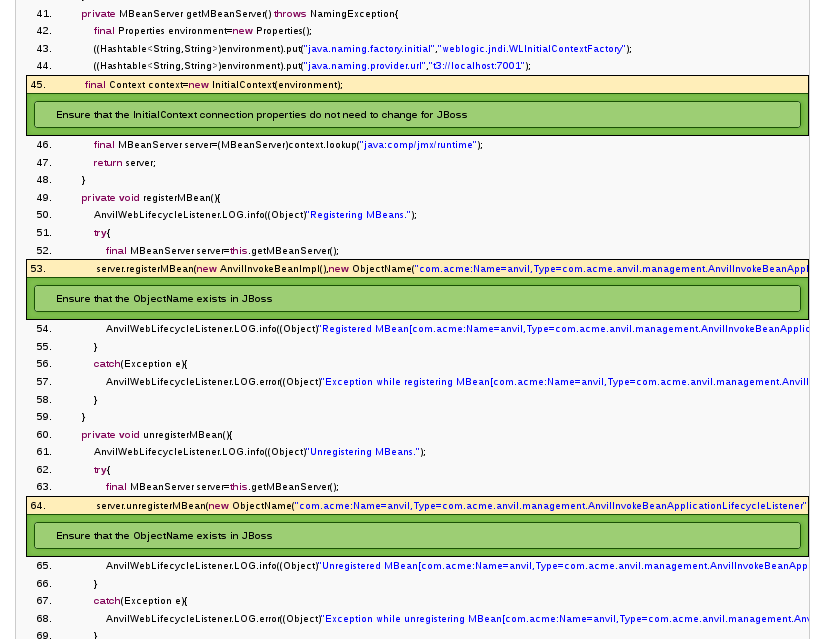Click line number 64 in the gutter
This screenshot has width=820, height=639.
pos(38,506)
